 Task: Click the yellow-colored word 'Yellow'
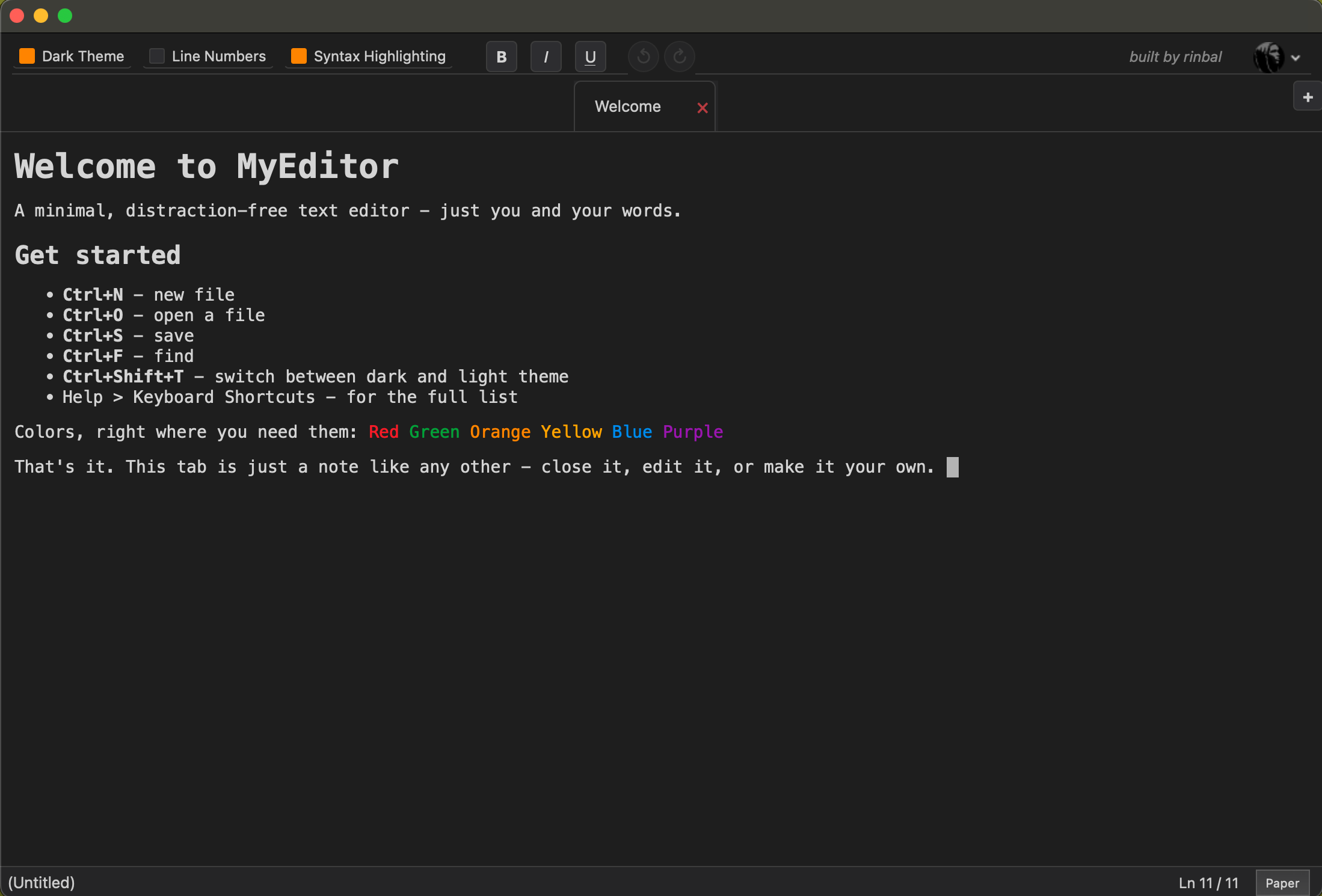[571, 432]
